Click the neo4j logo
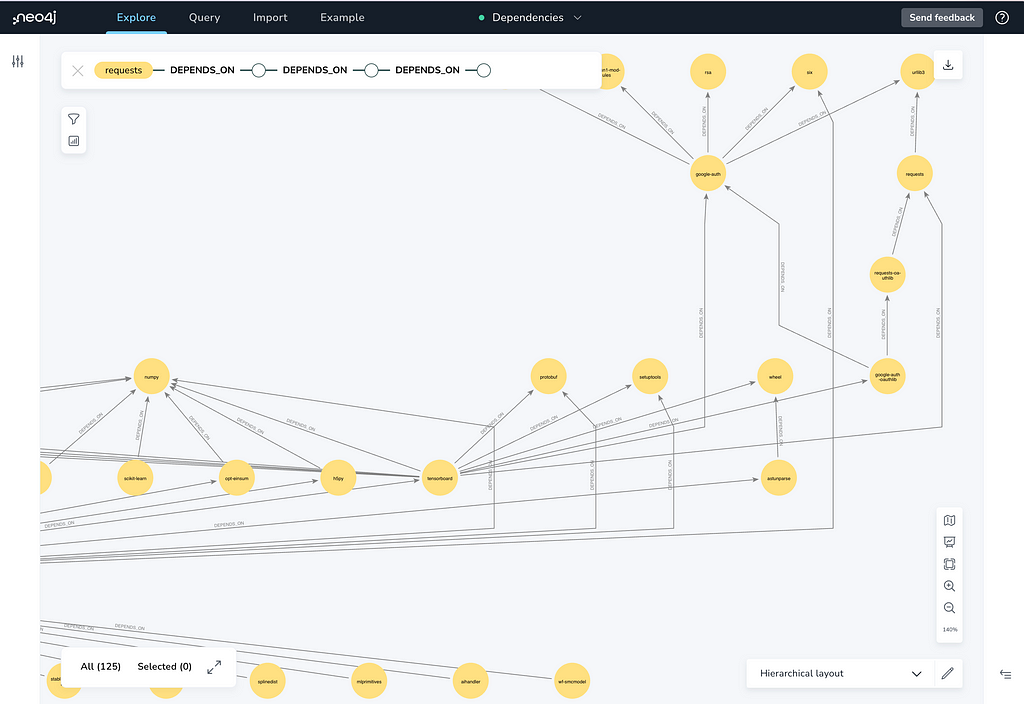 point(35,18)
